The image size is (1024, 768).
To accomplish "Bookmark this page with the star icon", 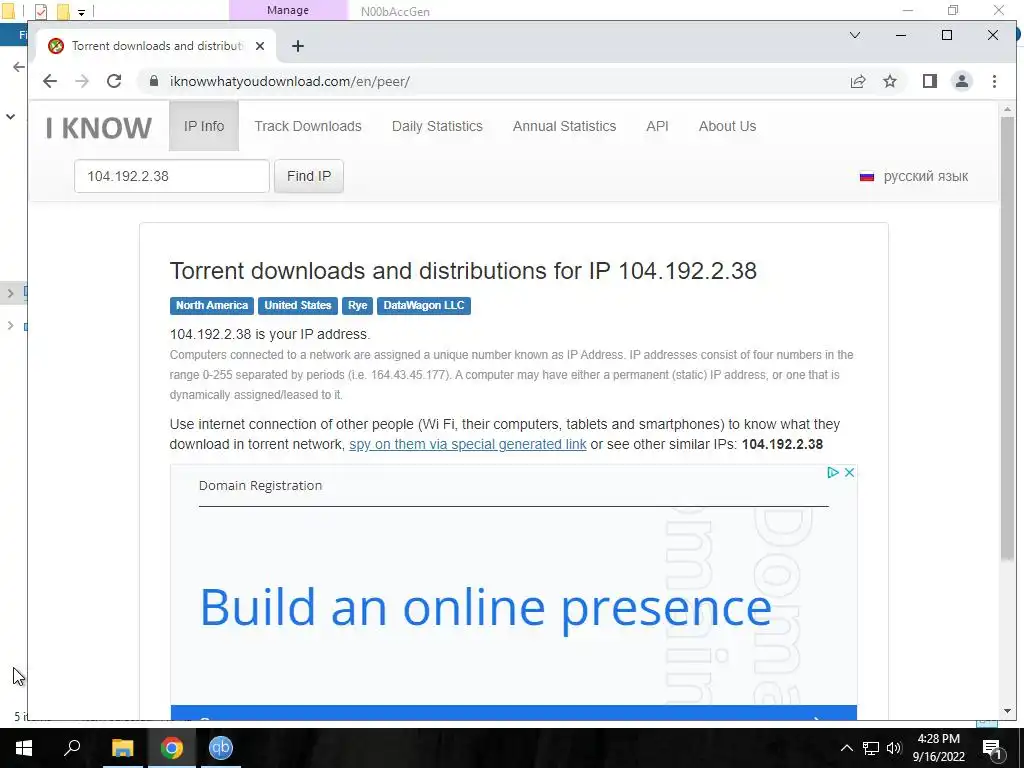I will pyautogui.click(x=889, y=81).
